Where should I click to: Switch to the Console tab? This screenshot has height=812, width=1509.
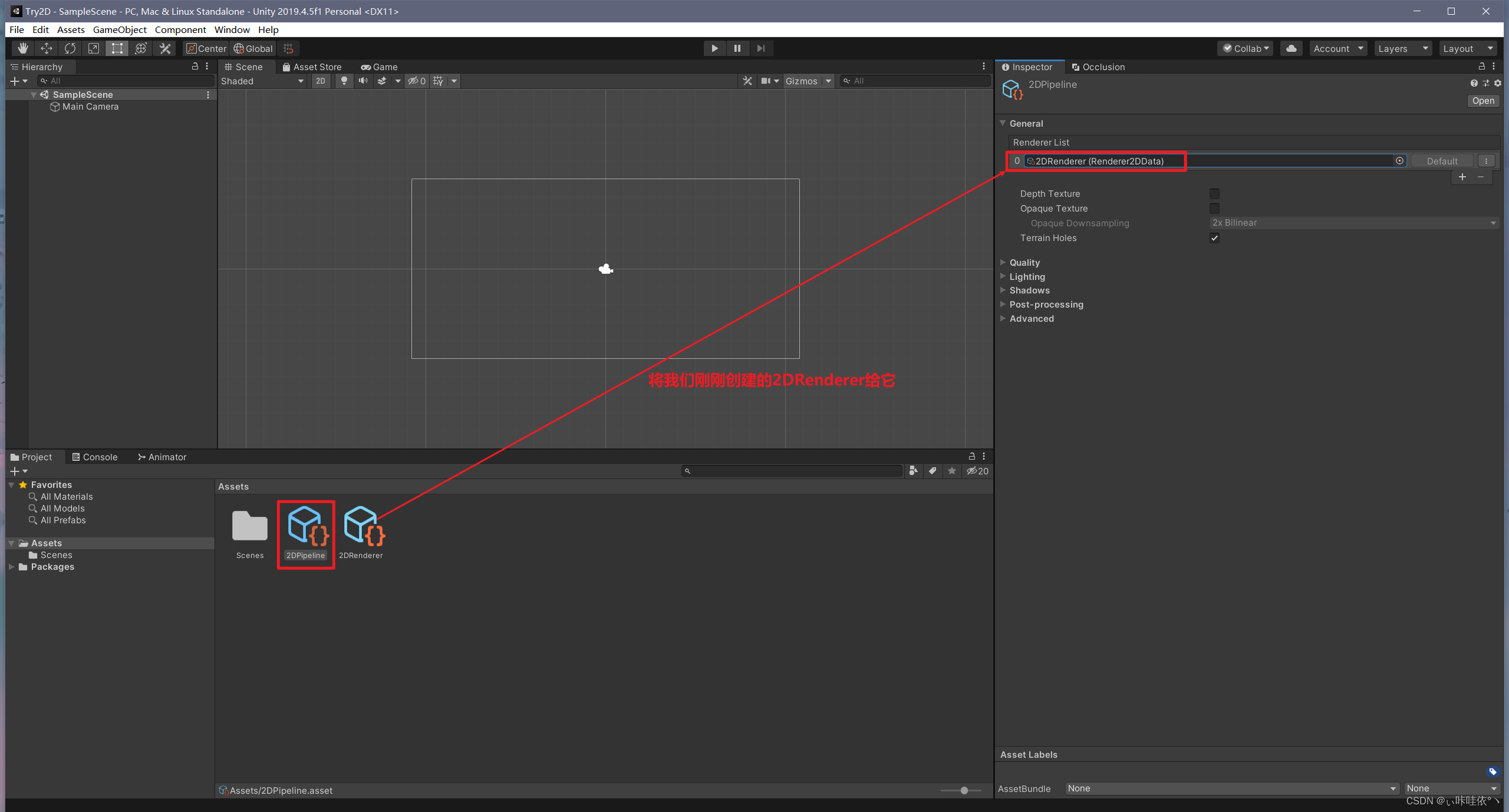97,457
